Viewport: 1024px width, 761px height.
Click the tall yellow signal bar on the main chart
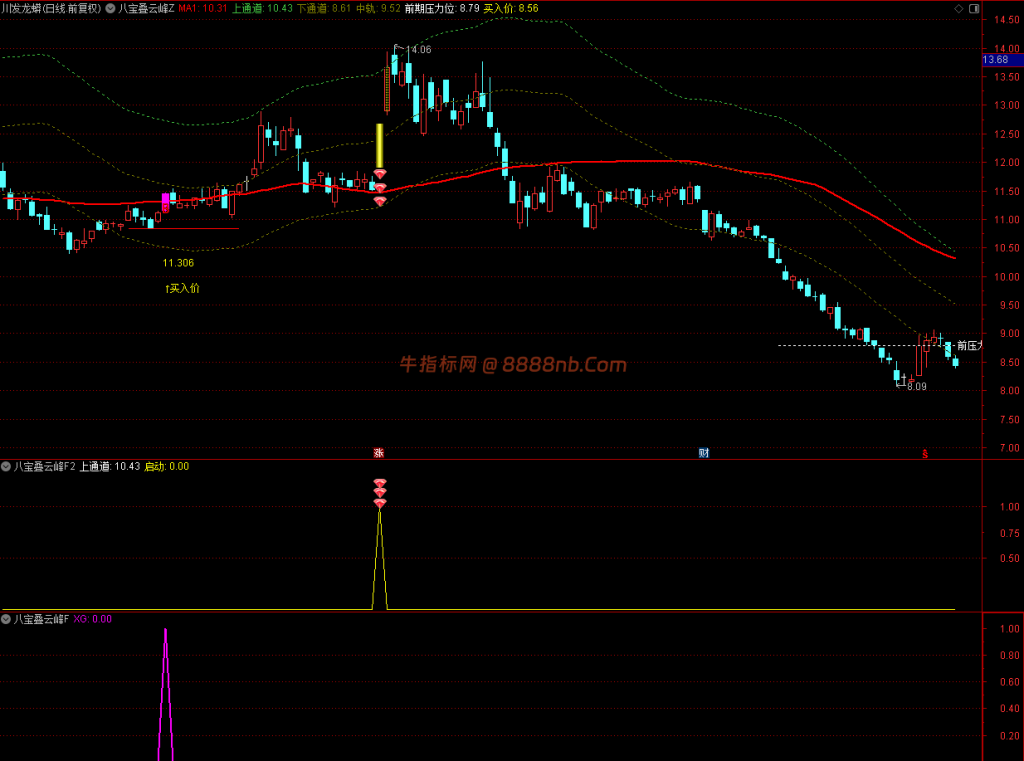[379, 146]
